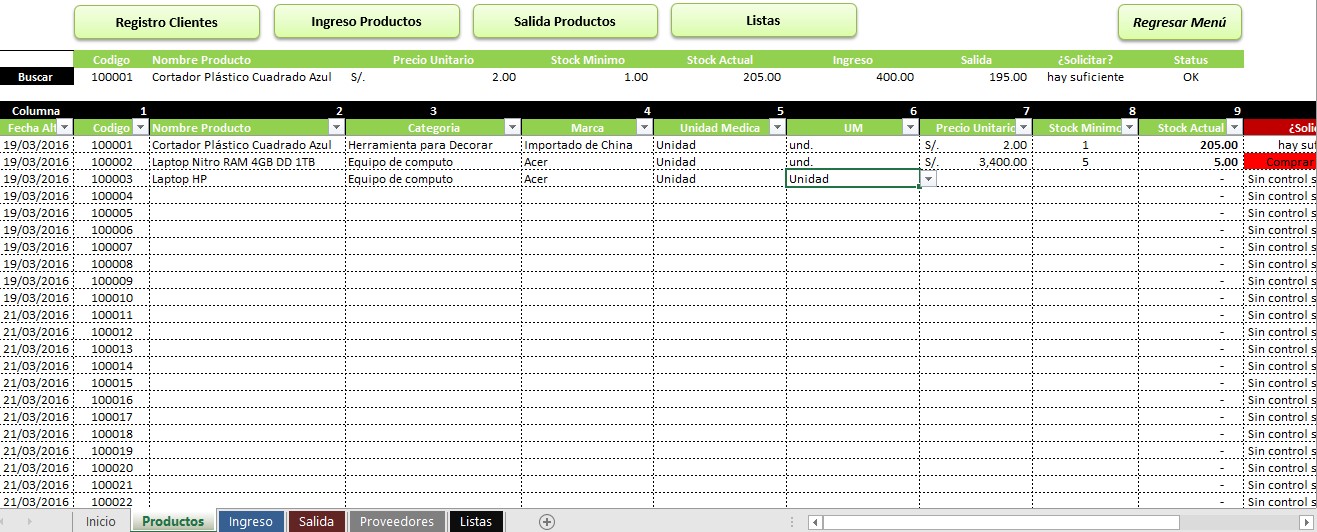Open the Proveedores sheet tab
The width and height of the screenshot is (1317, 532).
(396, 521)
